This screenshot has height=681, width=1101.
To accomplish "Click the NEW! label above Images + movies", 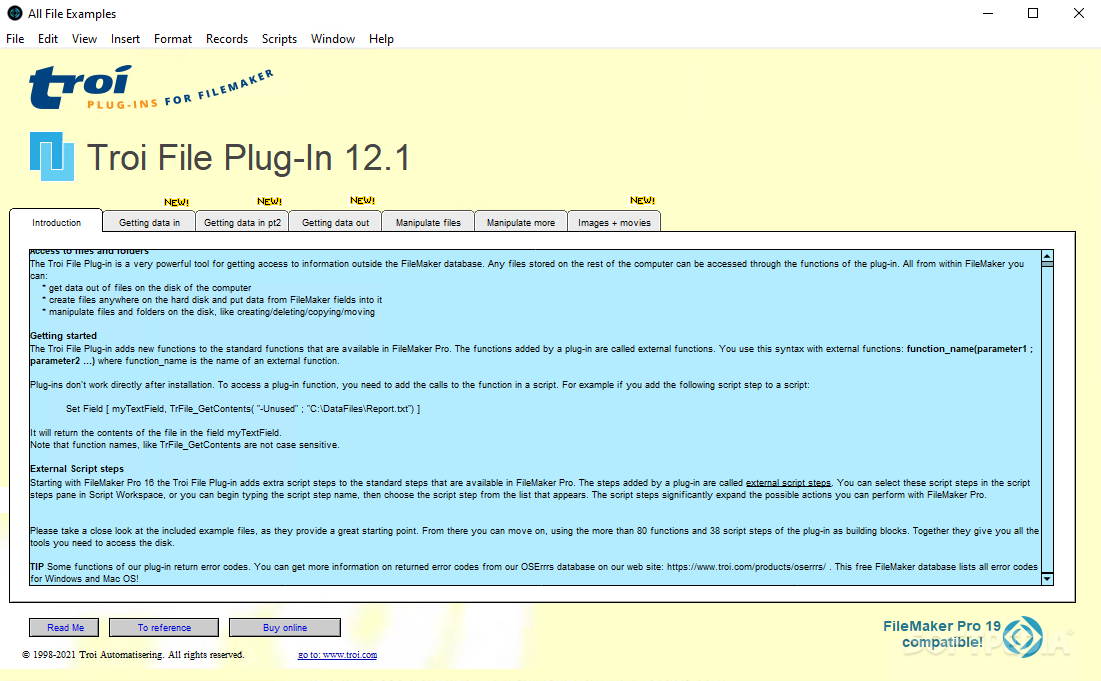I will [x=642, y=200].
